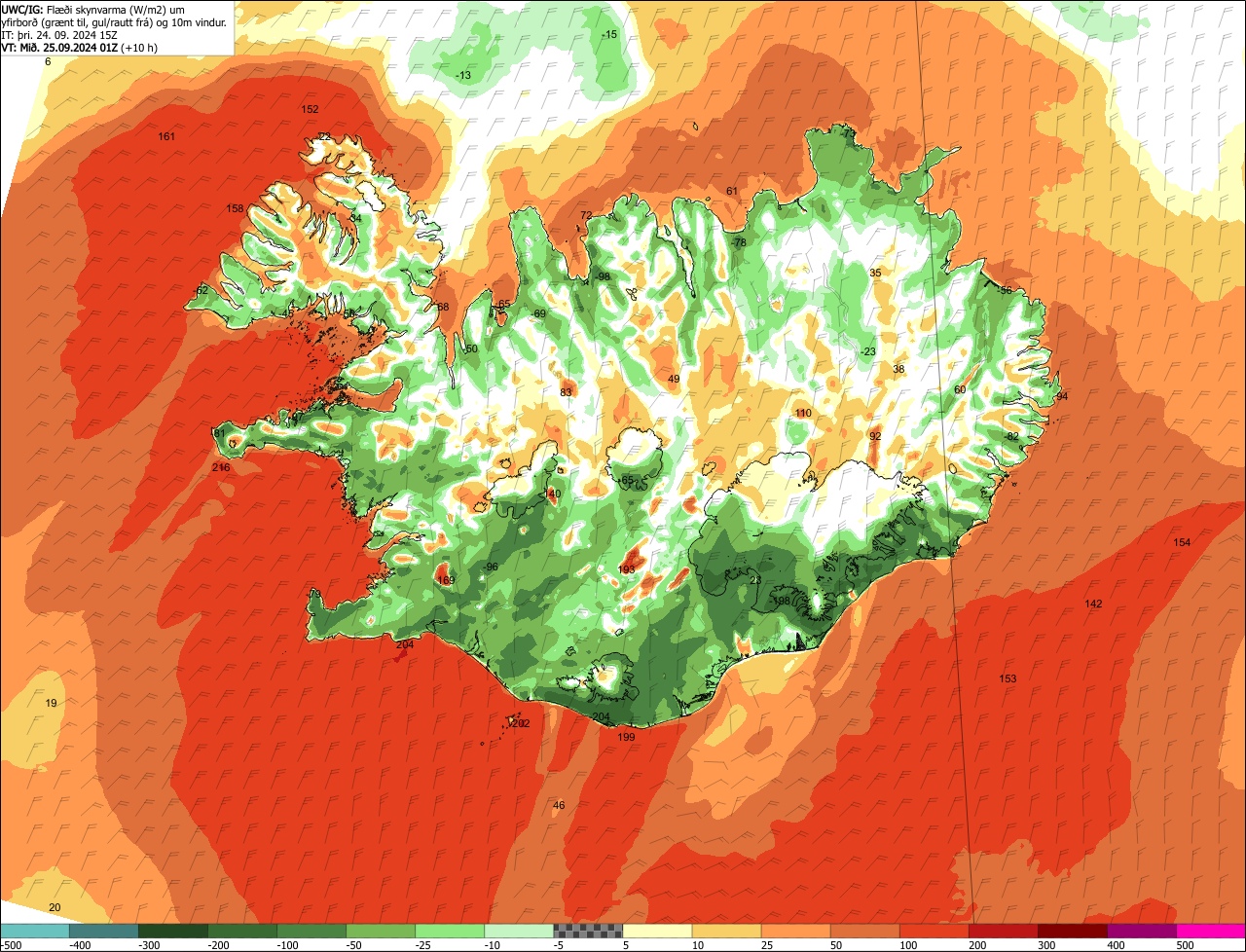This screenshot has width=1246, height=952.
Task: Click the map value 193 in the south highlands
Action: [627, 569]
